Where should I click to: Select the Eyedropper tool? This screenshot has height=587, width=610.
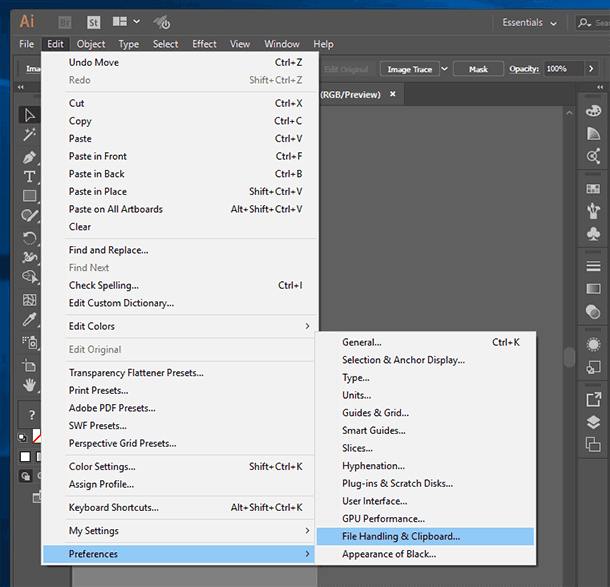pyautogui.click(x=29, y=319)
